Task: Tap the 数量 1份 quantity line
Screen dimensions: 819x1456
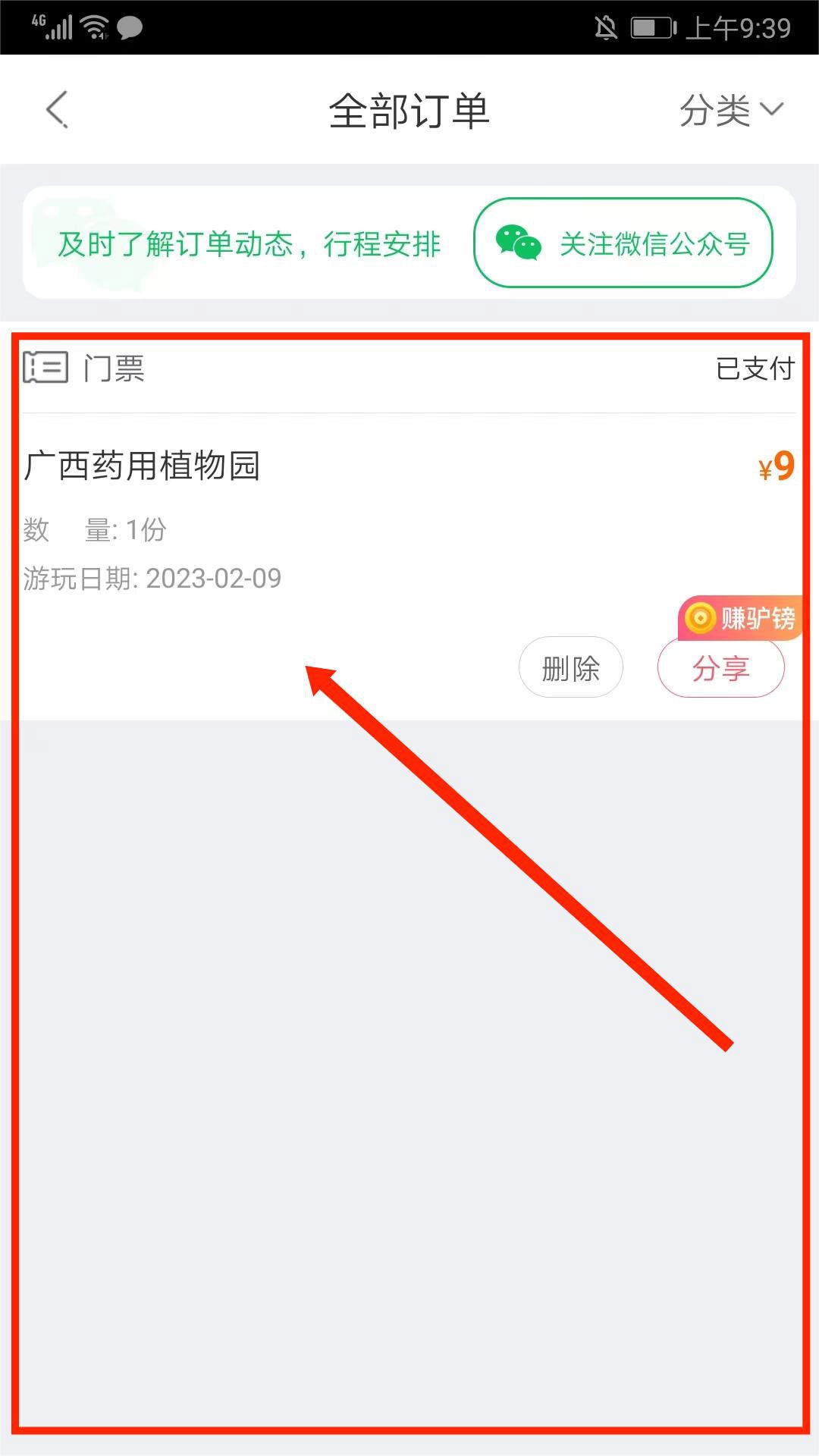Action: point(95,529)
